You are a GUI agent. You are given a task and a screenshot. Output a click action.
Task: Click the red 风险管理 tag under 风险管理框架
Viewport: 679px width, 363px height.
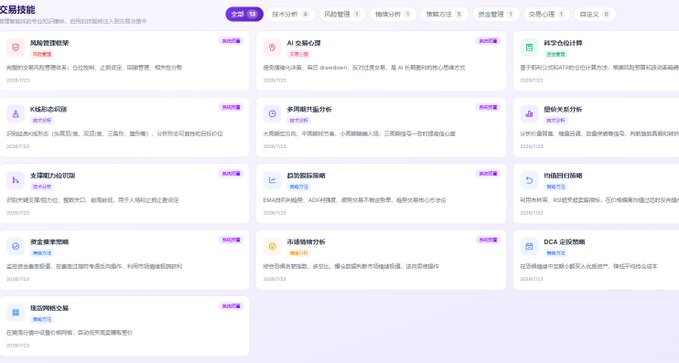point(42,54)
